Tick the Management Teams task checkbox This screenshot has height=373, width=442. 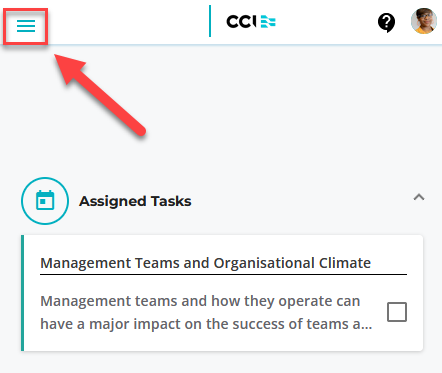[397, 312]
